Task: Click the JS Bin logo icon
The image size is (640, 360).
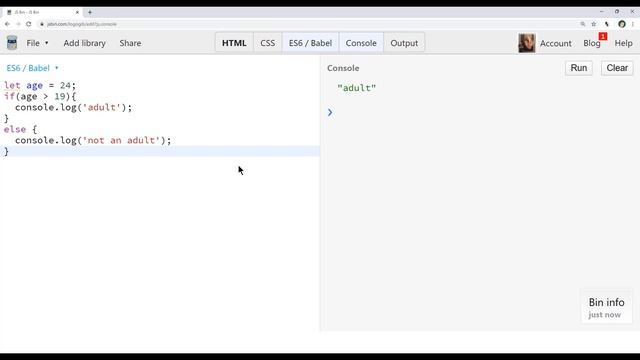Action: 12,43
